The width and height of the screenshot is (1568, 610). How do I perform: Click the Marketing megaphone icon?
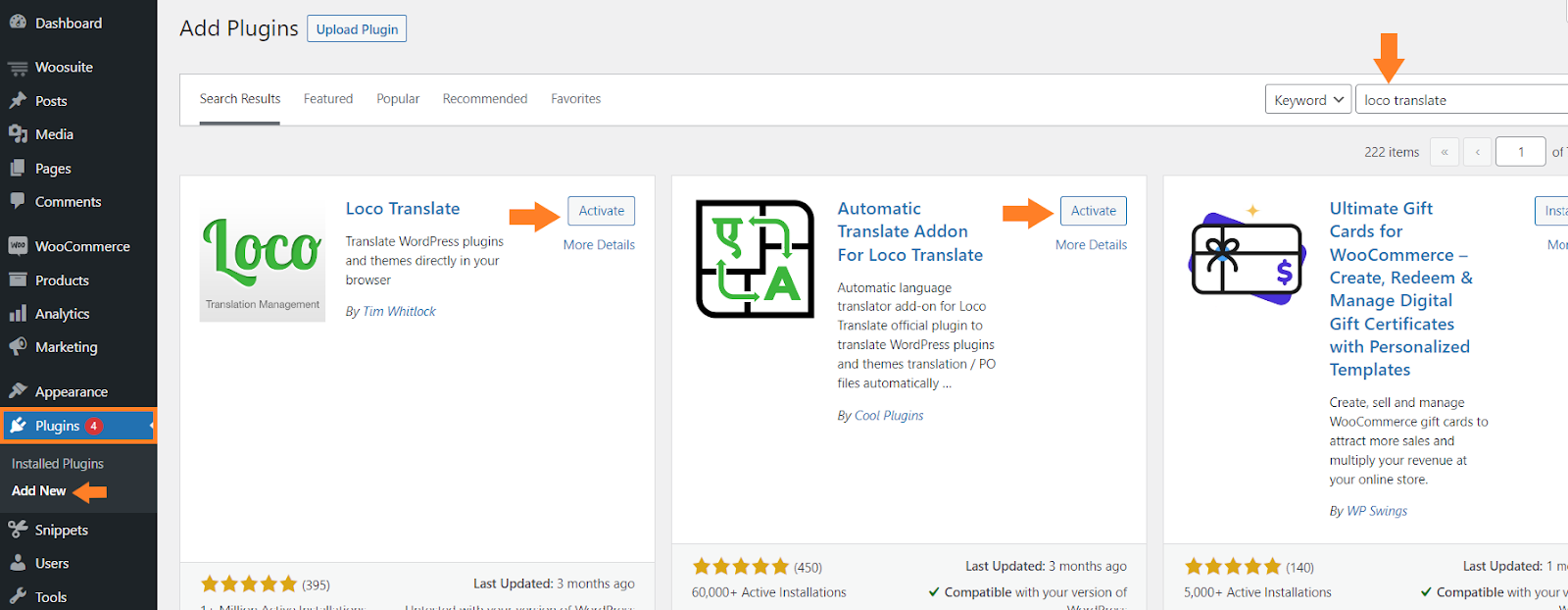pyautogui.click(x=18, y=347)
